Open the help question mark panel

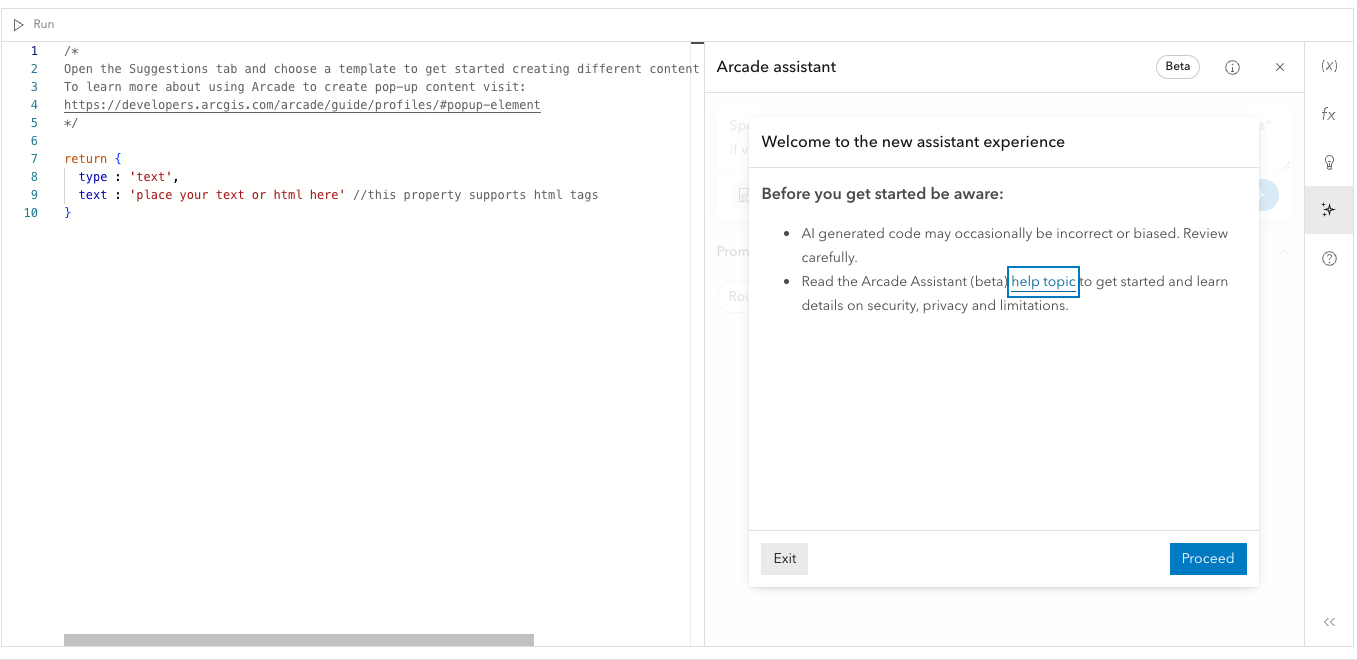click(1329, 258)
